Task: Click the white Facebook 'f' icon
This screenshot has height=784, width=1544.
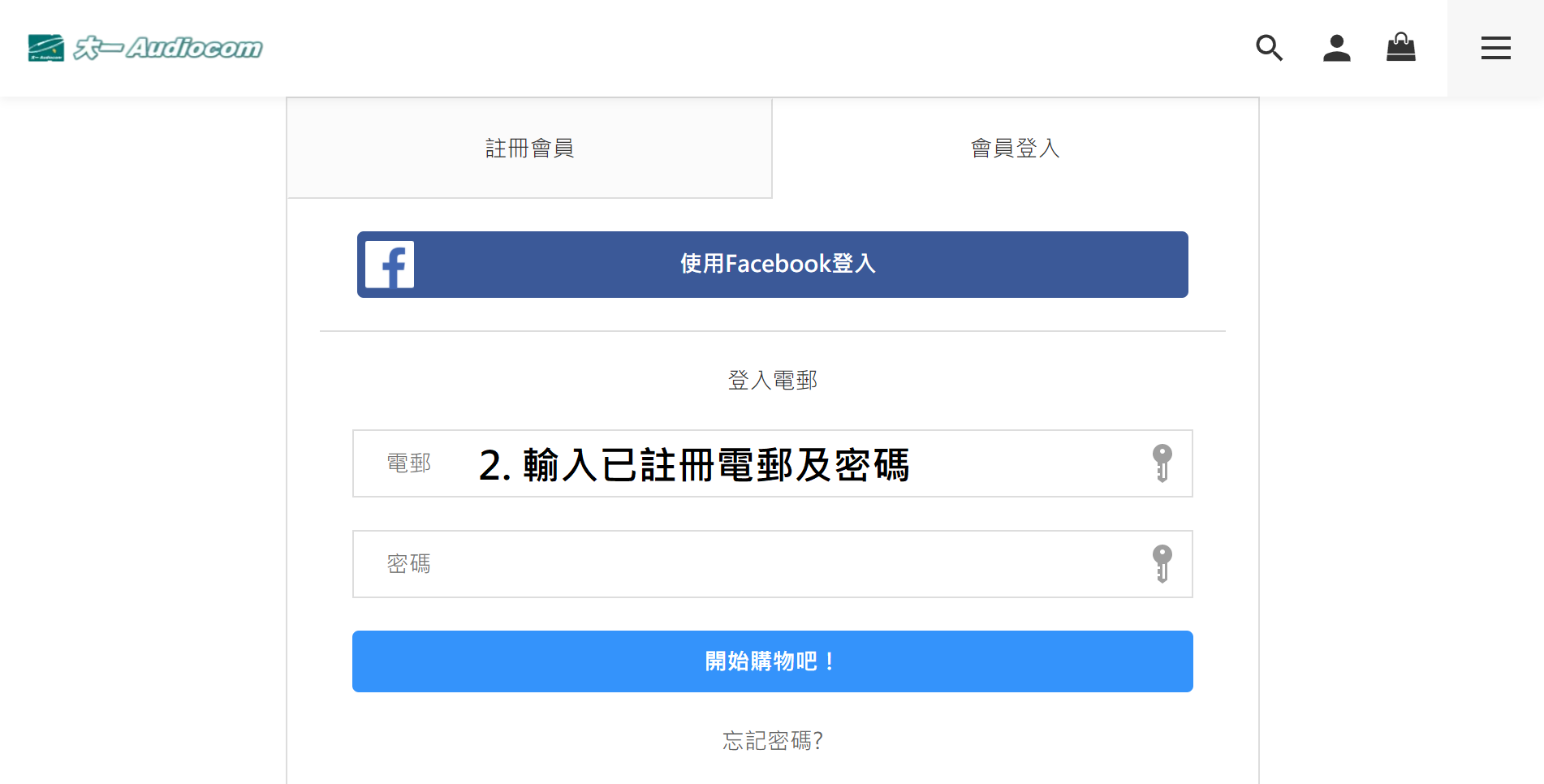Action: tap(390, 265)
